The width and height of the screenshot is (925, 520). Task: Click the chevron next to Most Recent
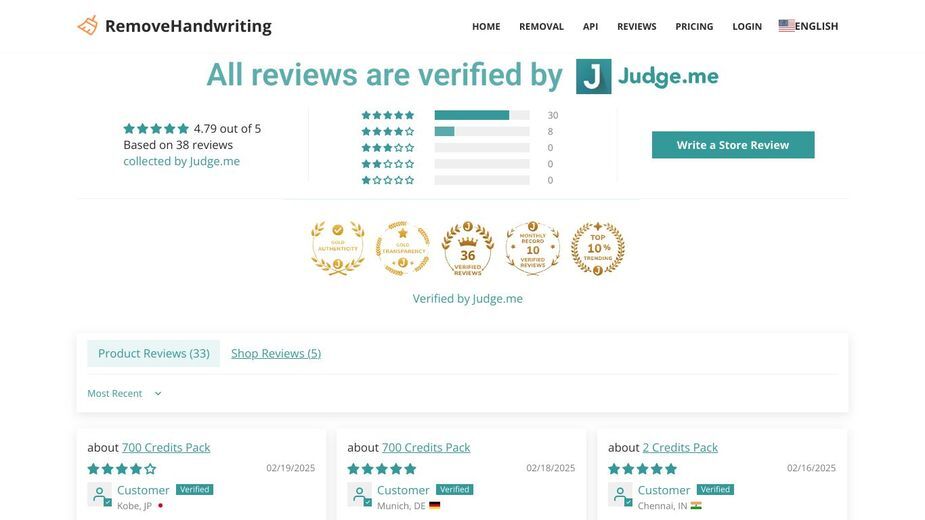158,394
